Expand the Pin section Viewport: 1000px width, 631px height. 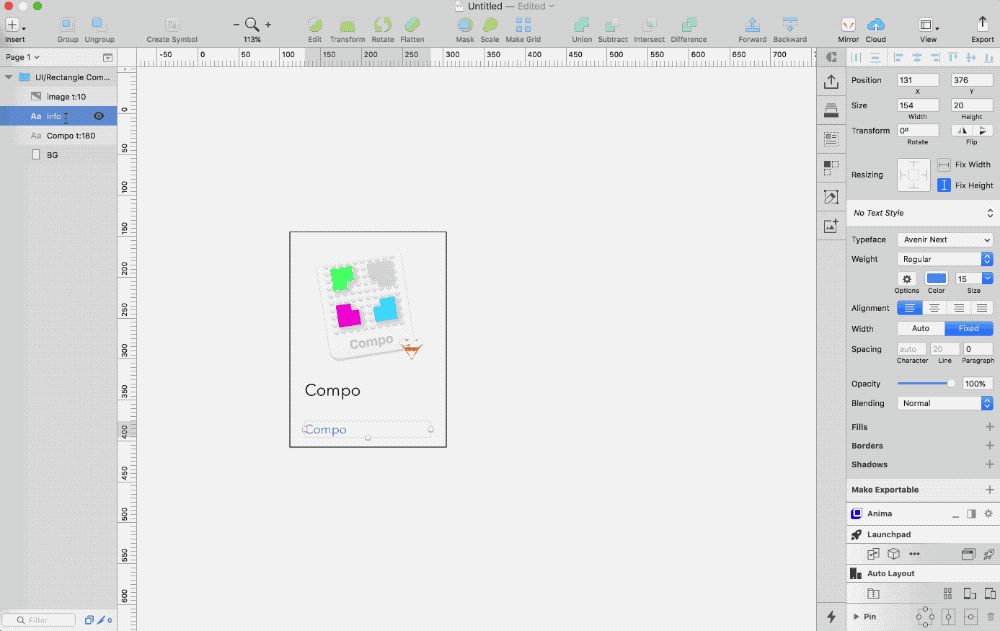(855, 616)
